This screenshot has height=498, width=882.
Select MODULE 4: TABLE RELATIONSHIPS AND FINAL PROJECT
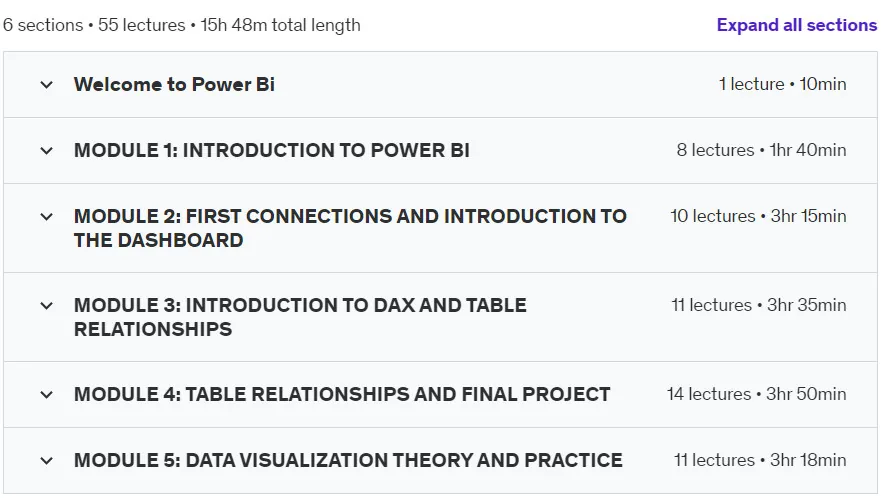(x=342, y=394)
